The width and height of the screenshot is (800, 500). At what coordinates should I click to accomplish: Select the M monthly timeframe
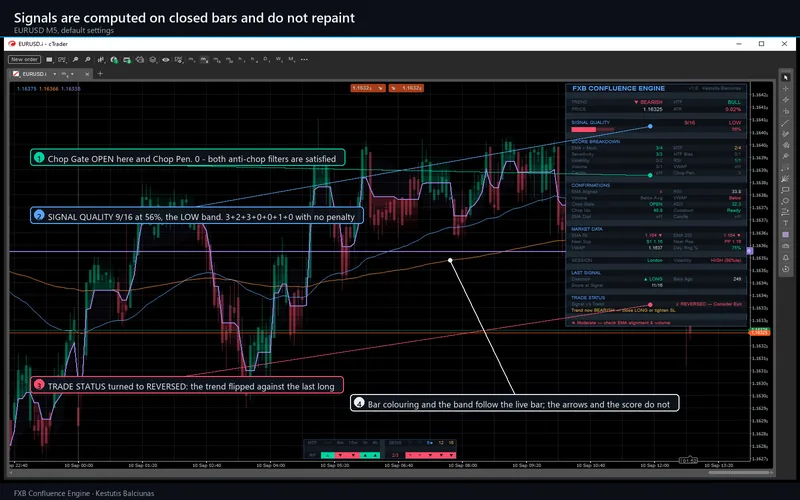(291, 59)
